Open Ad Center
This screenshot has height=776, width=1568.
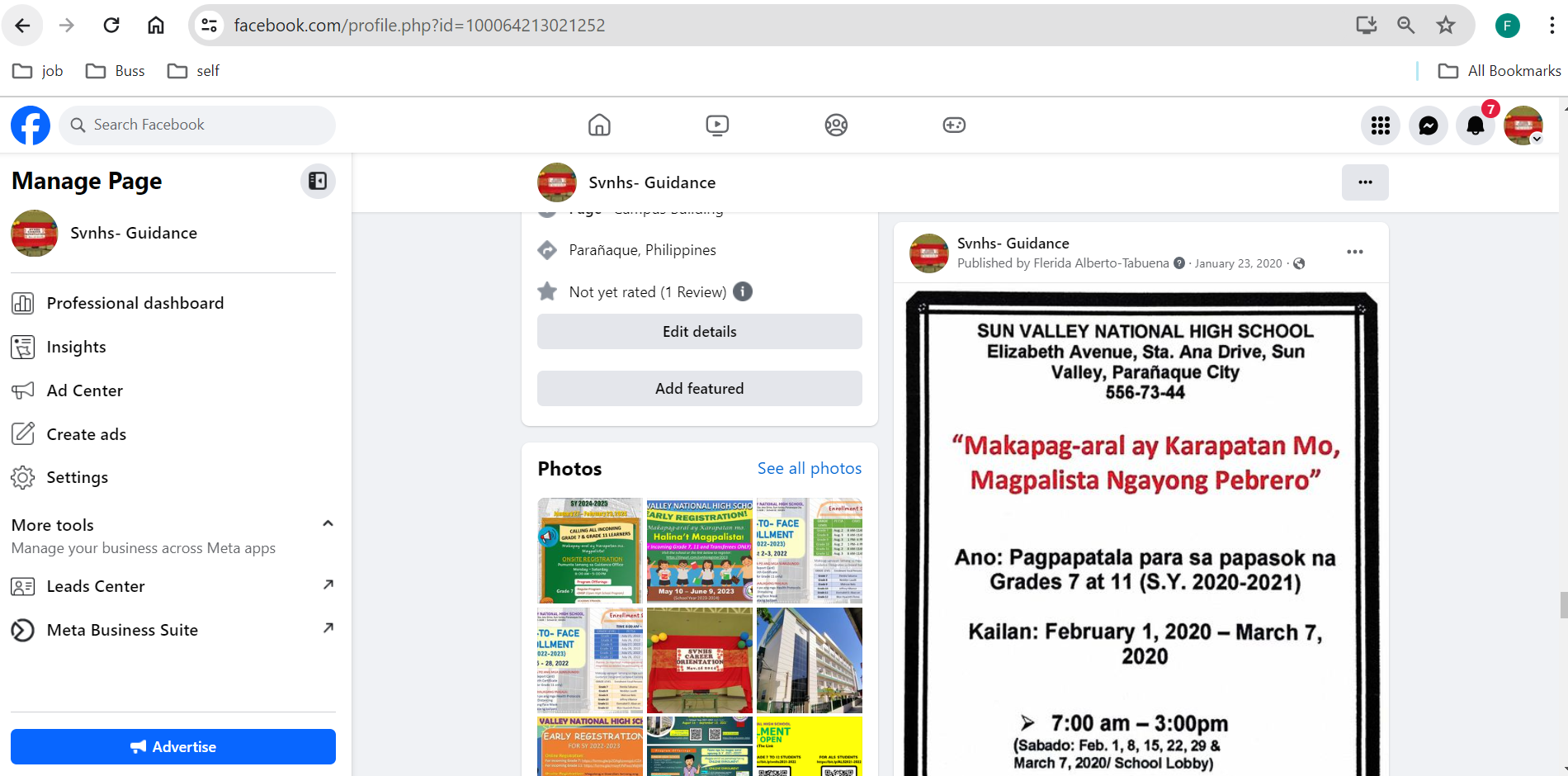[x=173, y=390]
